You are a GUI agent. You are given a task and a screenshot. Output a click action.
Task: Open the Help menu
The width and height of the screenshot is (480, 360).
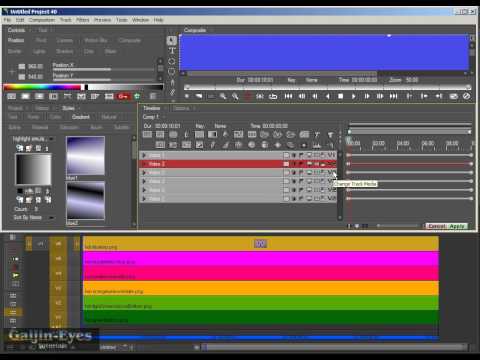click(x=158, y=20)
